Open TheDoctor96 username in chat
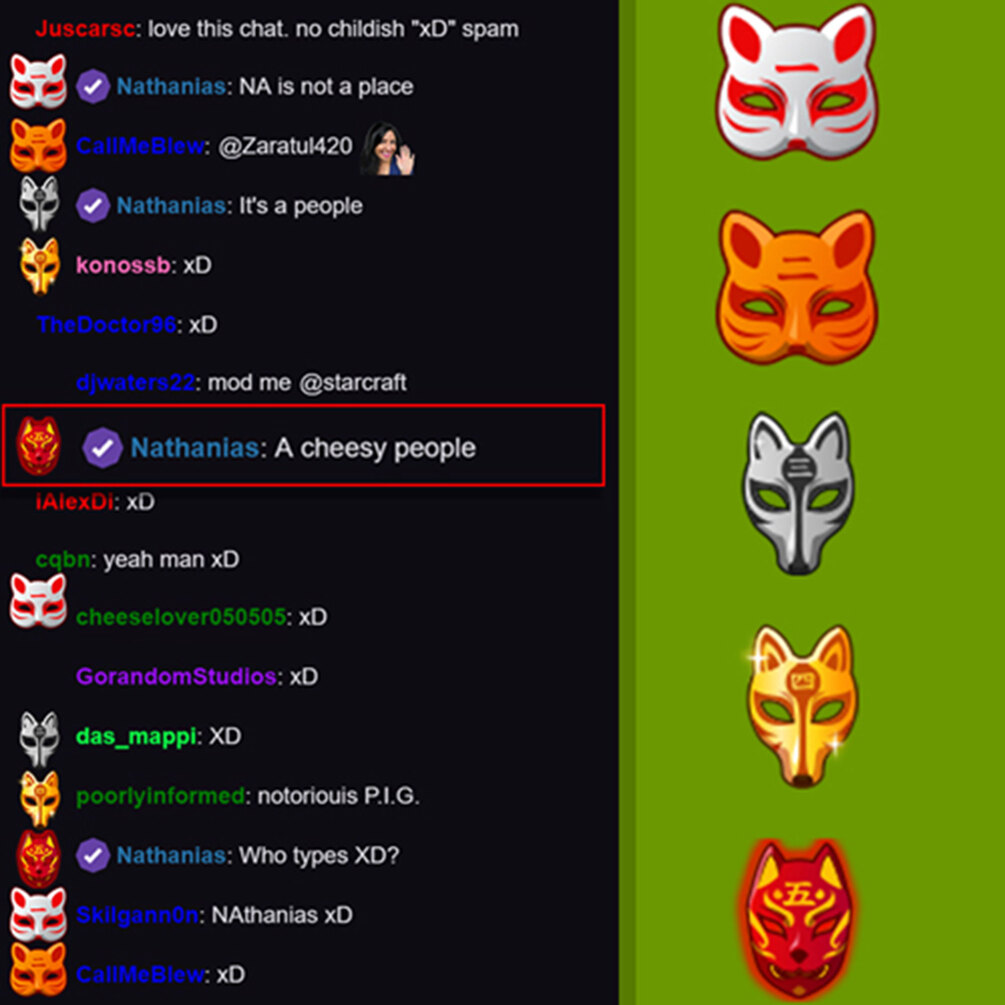Image resolution: width=1005 pixels, height=1005 pixels. click(x=106, y=324)
